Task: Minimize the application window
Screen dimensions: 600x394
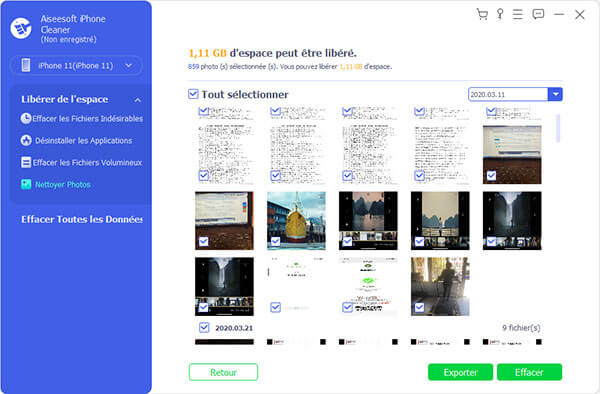Action: (x=559, y=14)
